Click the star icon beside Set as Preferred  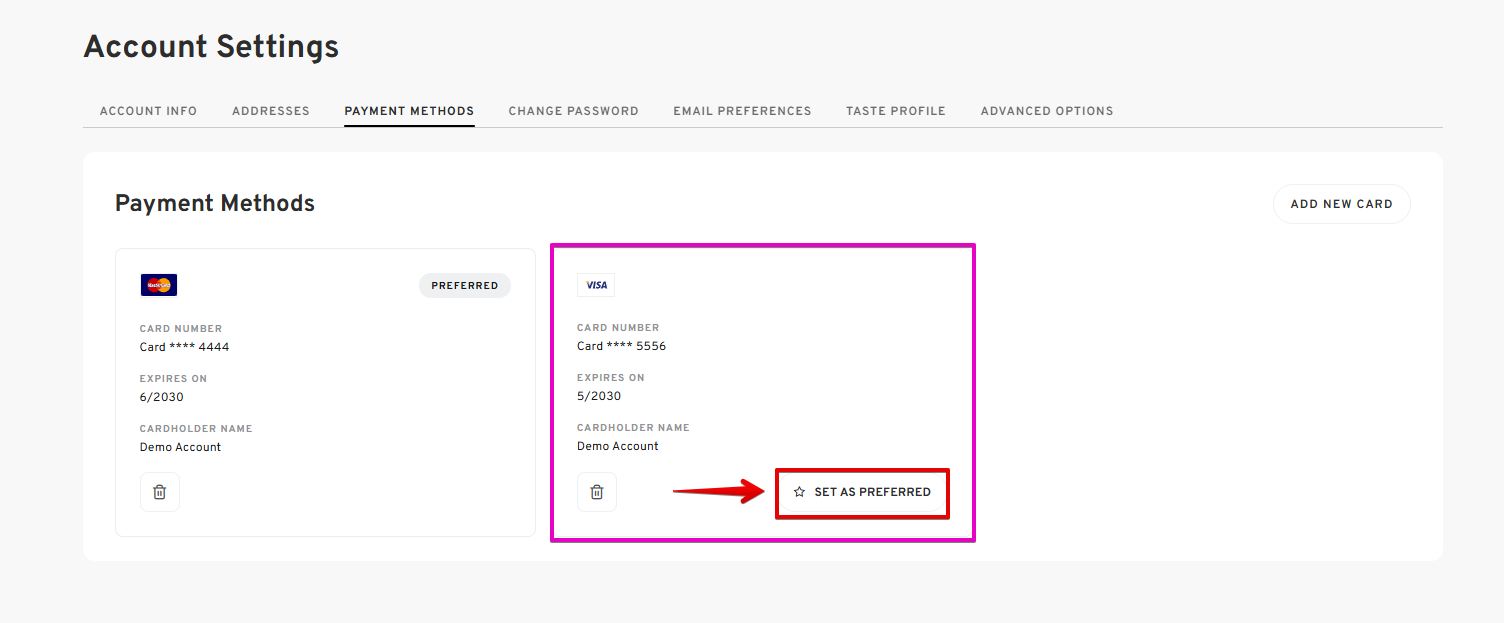click(x=799, y=492)
